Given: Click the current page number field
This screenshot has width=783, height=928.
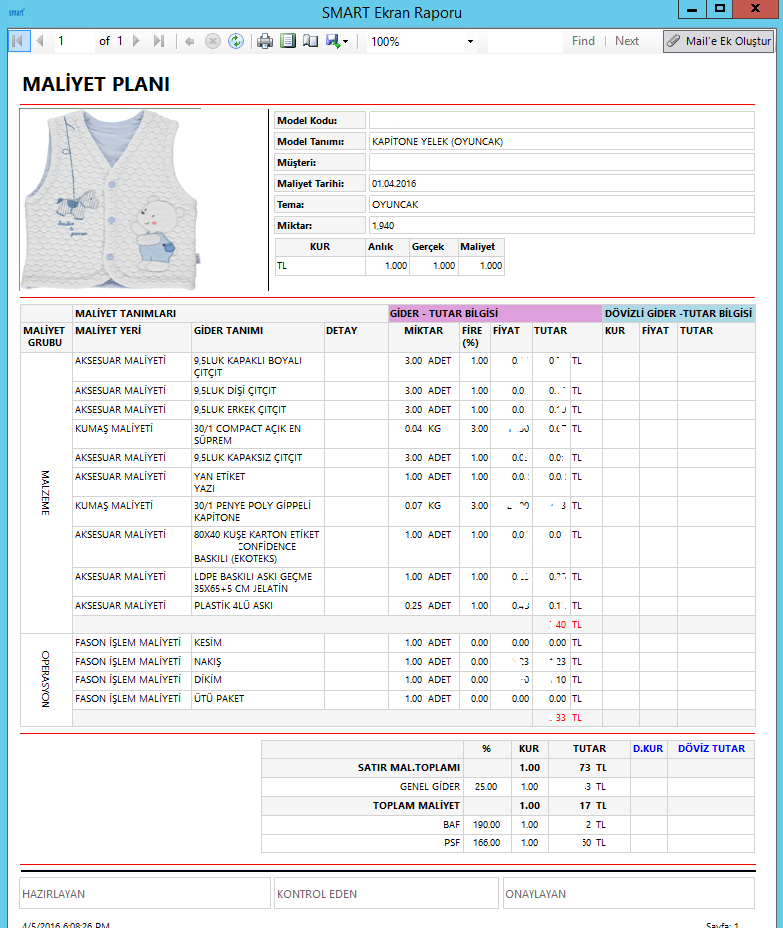Looking at the screenshot, I should 73,41.
